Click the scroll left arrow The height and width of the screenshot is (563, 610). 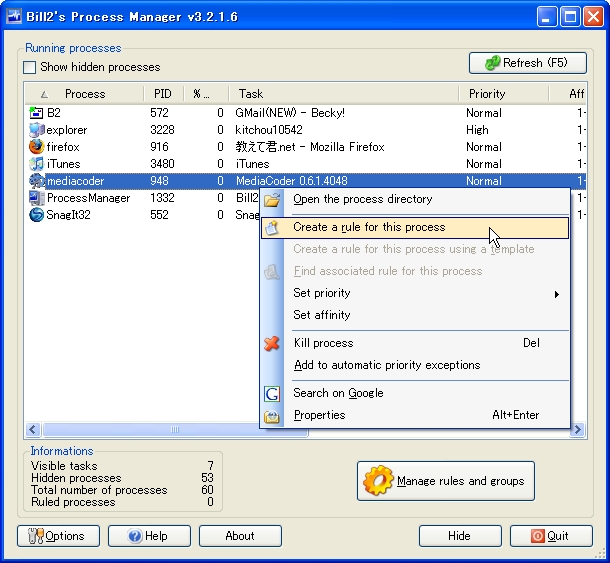(x=33, y=430)
